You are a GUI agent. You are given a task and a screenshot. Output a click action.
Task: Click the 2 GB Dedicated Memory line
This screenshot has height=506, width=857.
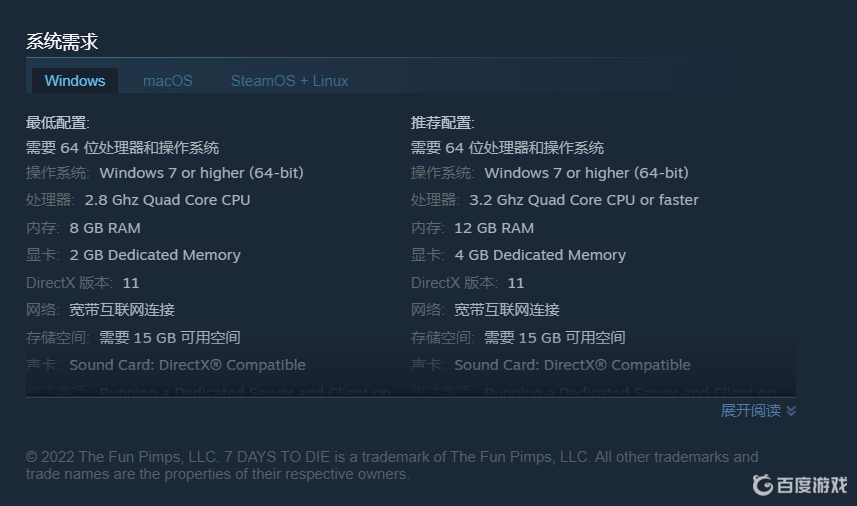[155, 255]
